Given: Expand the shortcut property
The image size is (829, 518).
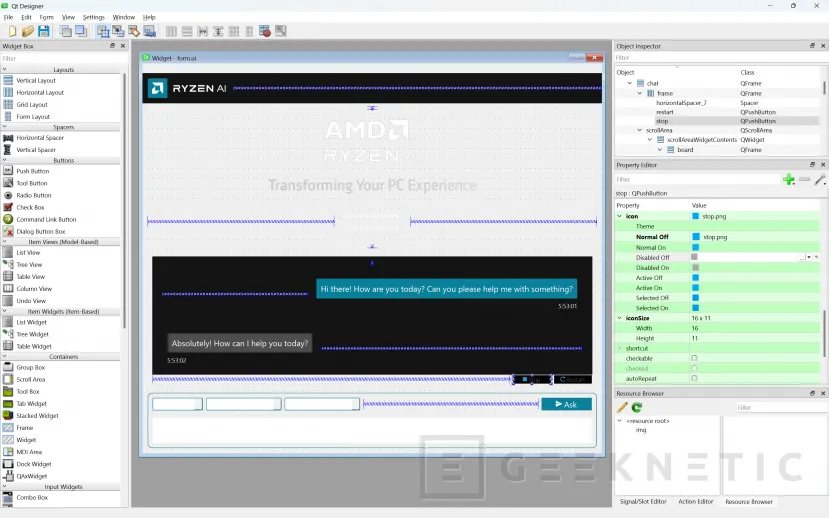Looking at the screenshot, I should point(620,348).
